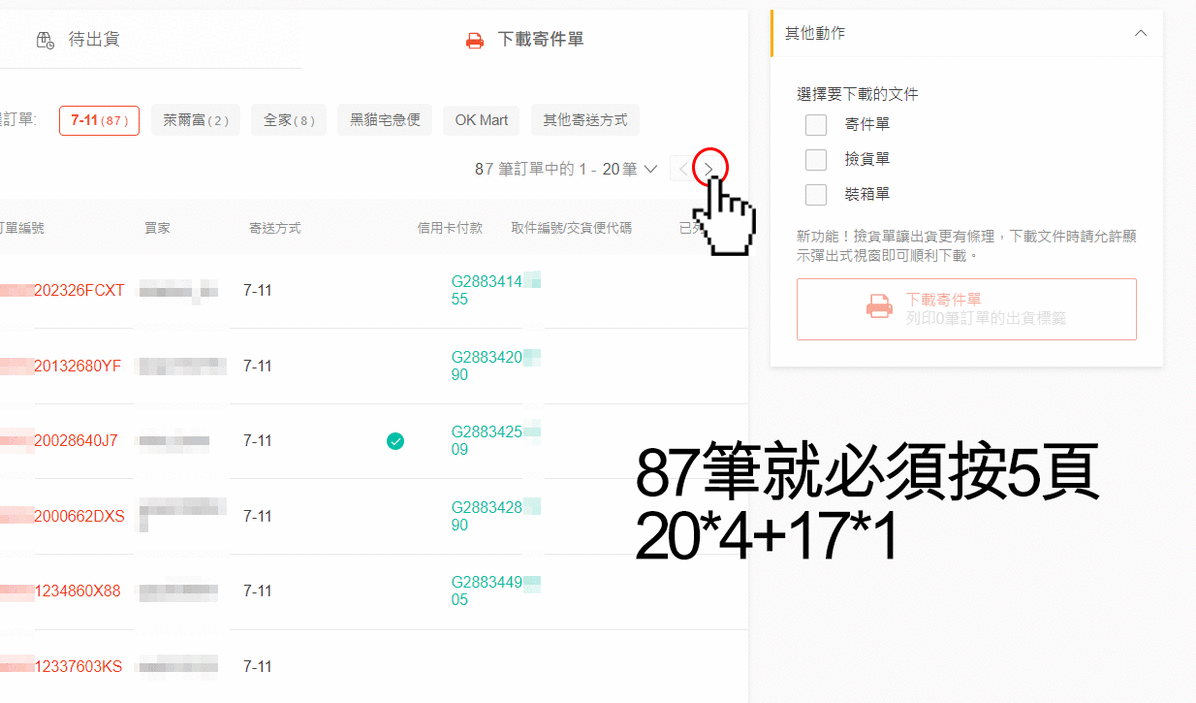Click printer icon in download button
This screenshot has height=703, width=1196.
879,307
